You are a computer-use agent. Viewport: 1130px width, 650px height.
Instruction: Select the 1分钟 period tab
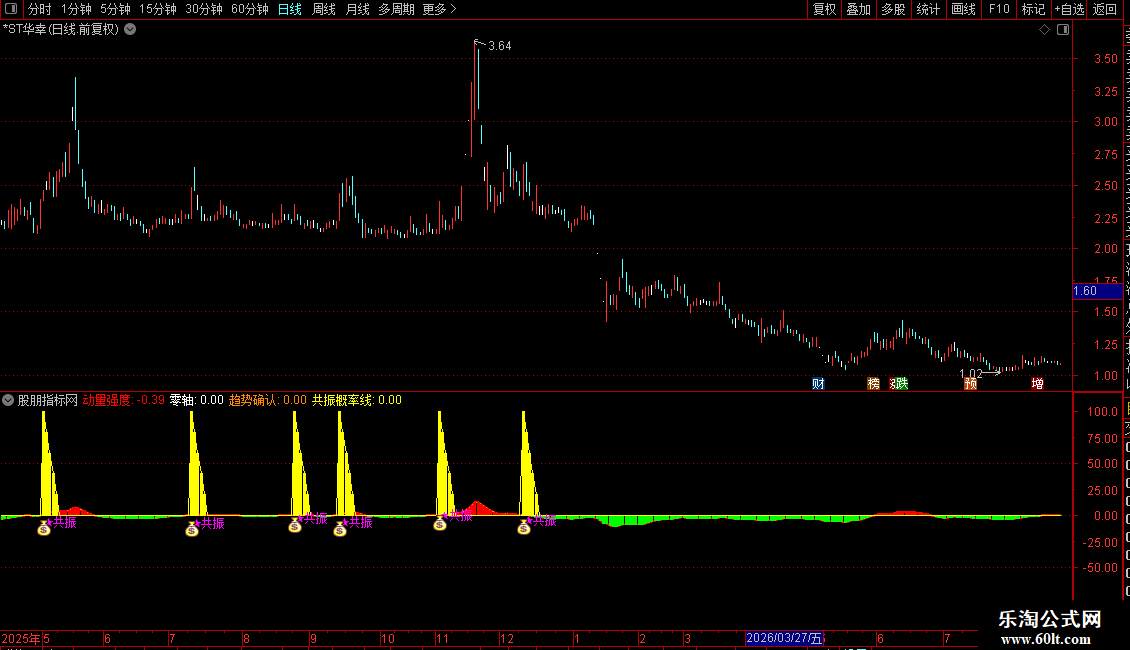tap(76, 9)
